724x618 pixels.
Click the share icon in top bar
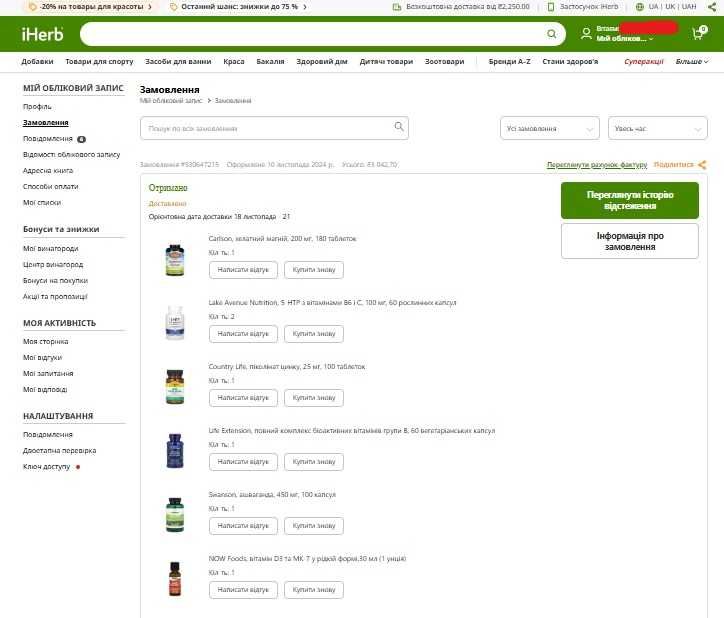coord(712,6)
